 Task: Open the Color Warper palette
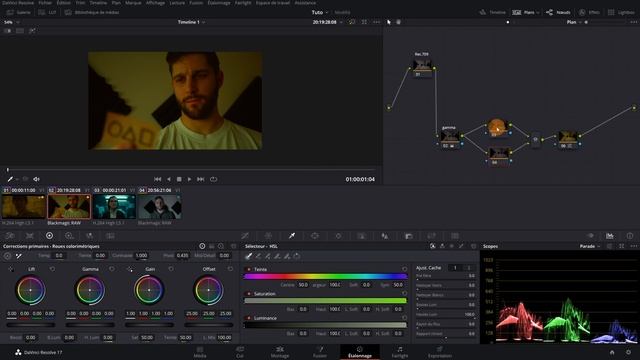(268, 236)
